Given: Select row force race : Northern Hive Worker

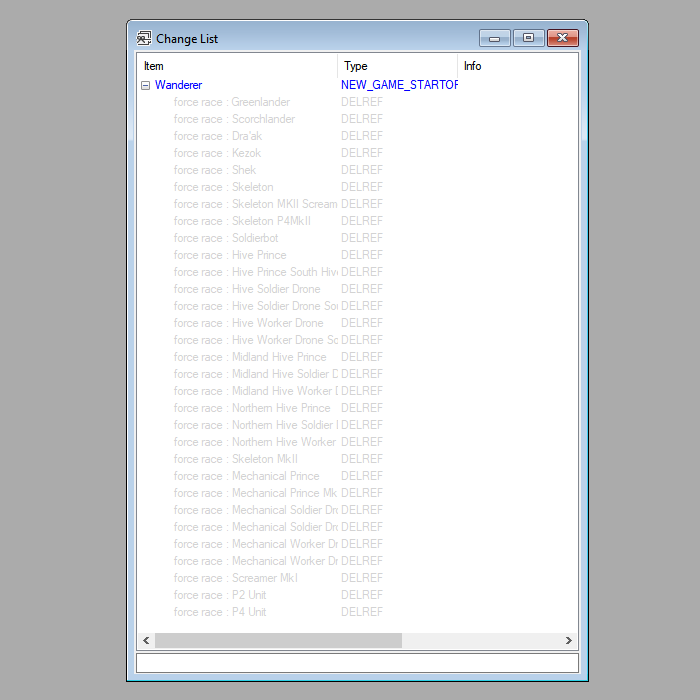Looking at the screenshot, I should [255, 442].
